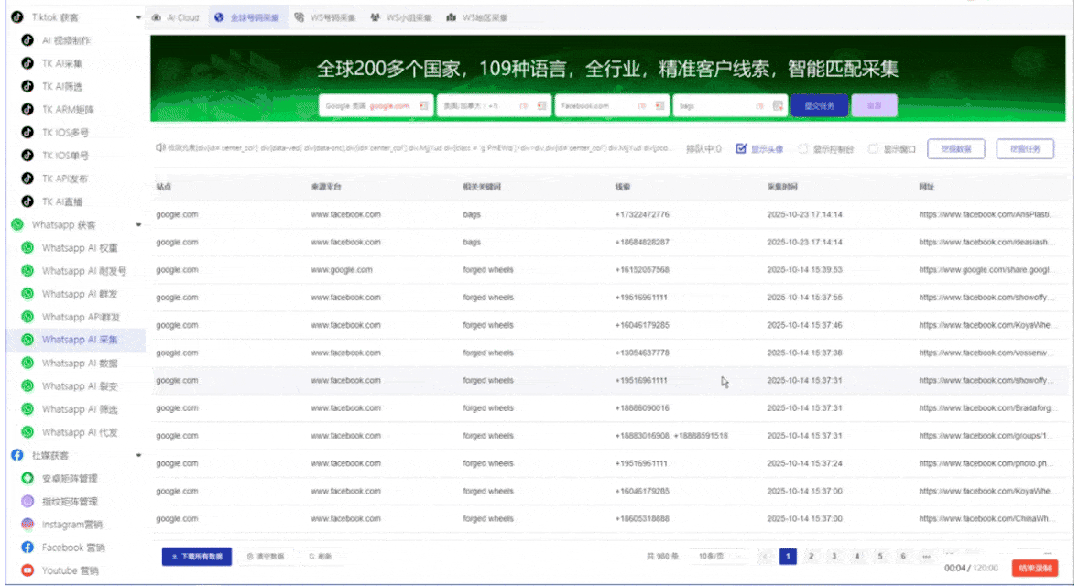Click the previous page arrow

[765, 556]
